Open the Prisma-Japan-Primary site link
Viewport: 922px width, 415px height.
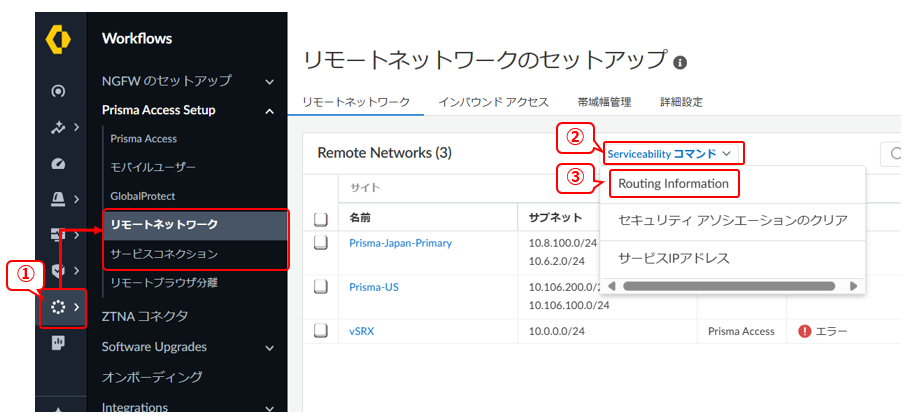[x=400, y=243]
